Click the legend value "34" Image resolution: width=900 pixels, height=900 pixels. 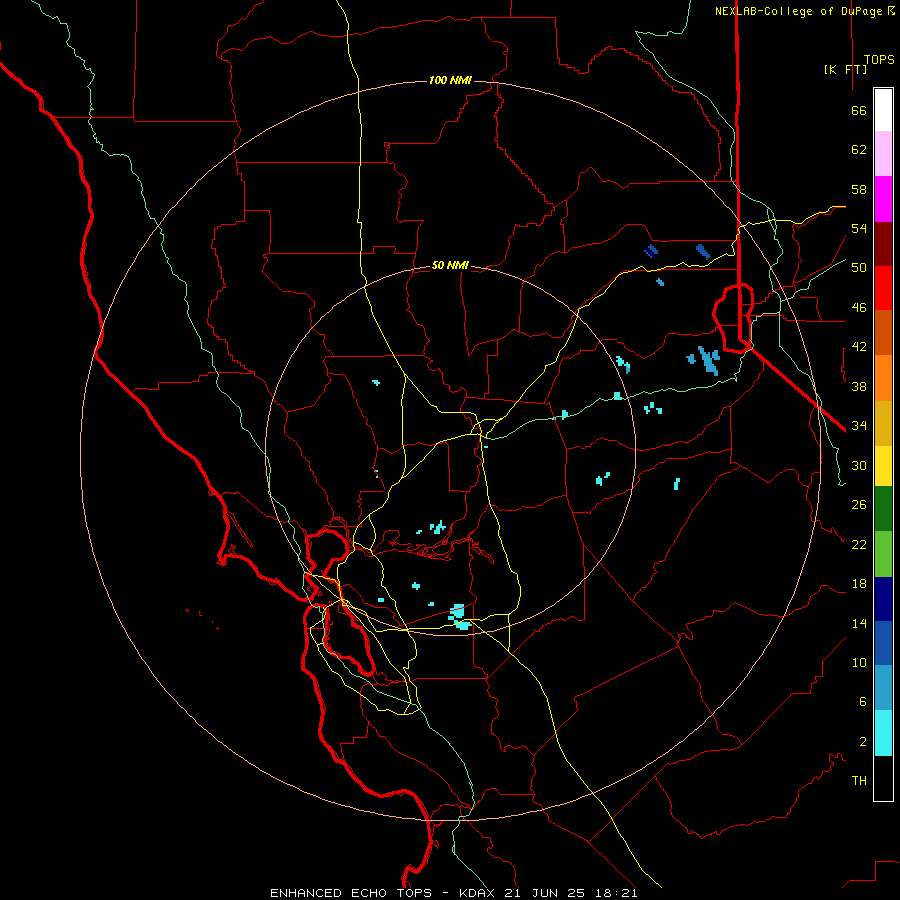point(859,426)
